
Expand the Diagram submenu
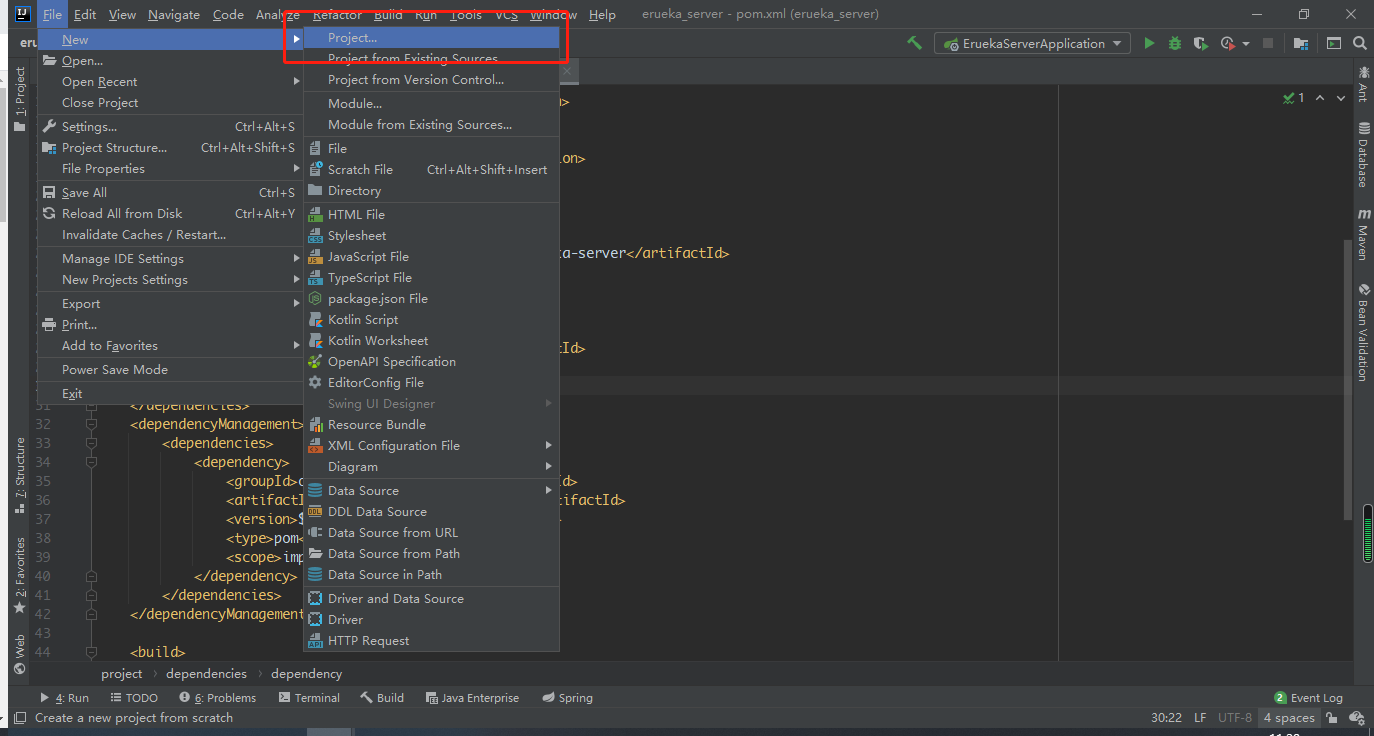point(431,467)
